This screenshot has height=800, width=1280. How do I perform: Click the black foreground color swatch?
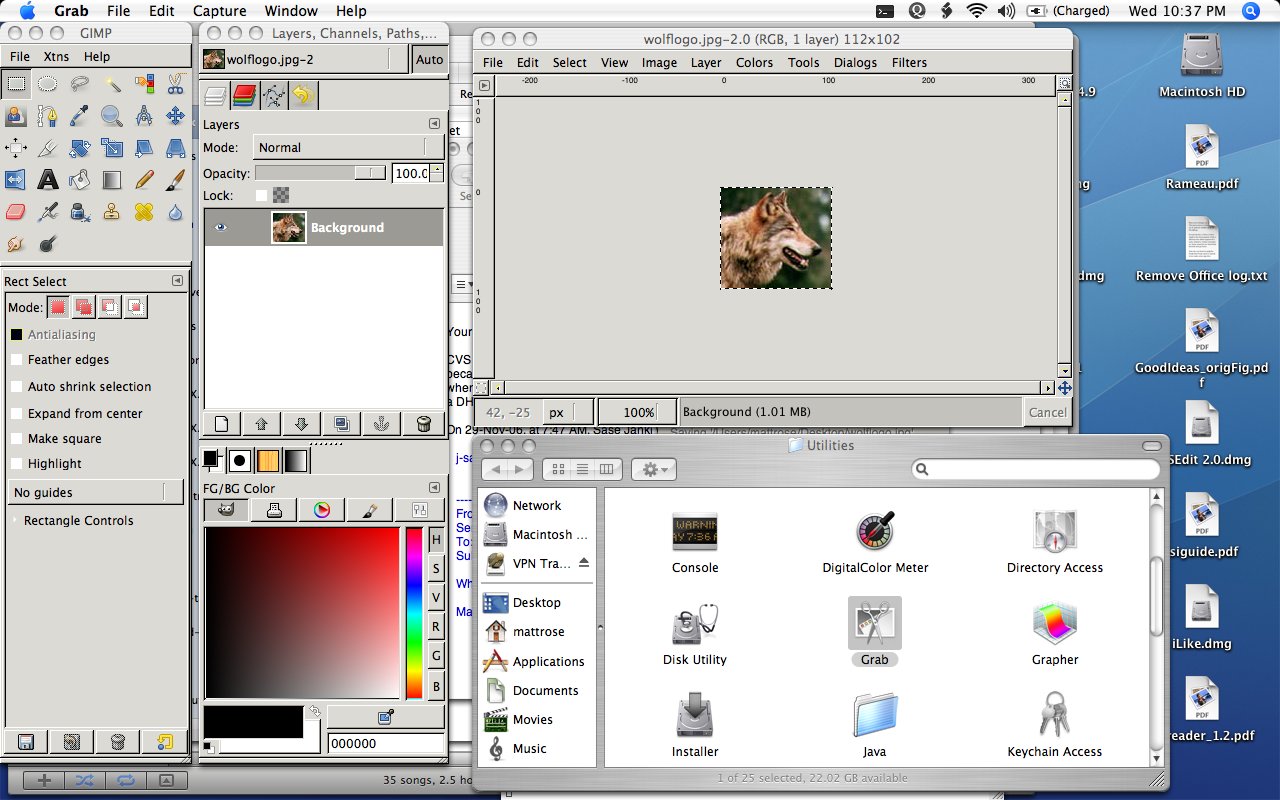(253, 722)
